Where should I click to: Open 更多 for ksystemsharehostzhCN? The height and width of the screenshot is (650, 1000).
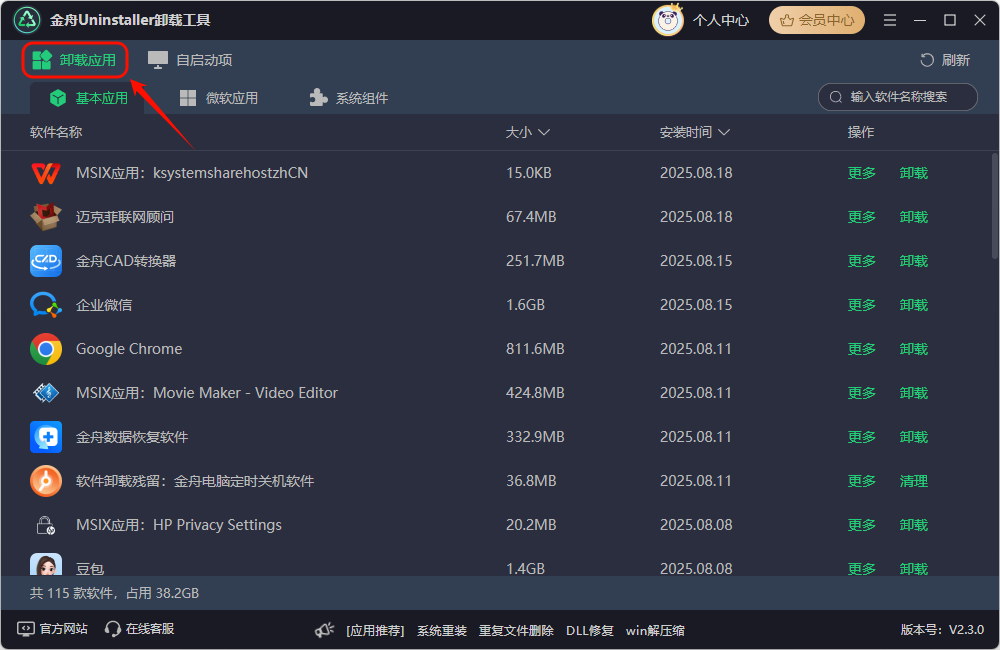click(x=862, y=173)
